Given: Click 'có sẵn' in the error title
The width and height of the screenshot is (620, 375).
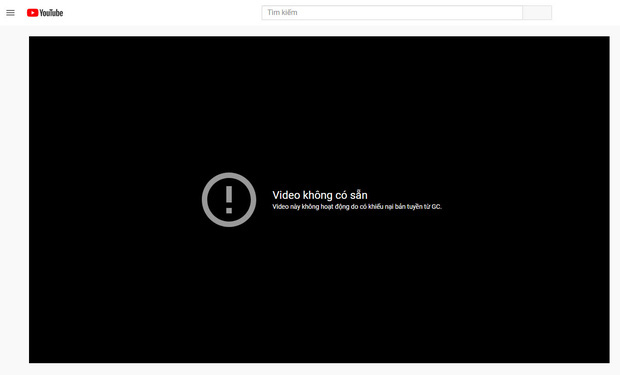Looking at the screenshot, I should point(351,195).
